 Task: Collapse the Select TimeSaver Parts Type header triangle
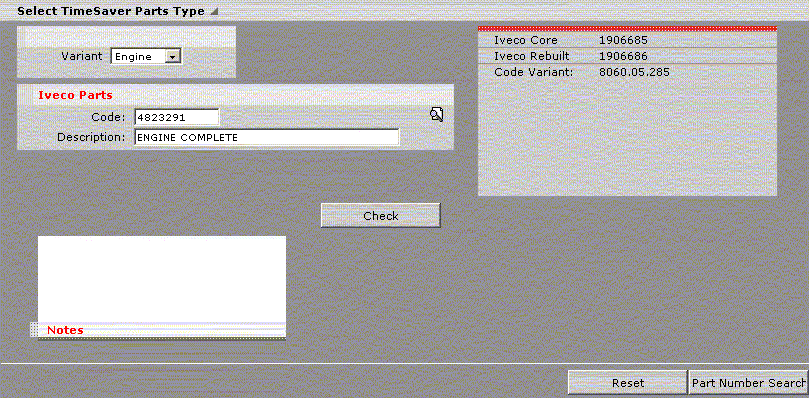click(214, 11)
